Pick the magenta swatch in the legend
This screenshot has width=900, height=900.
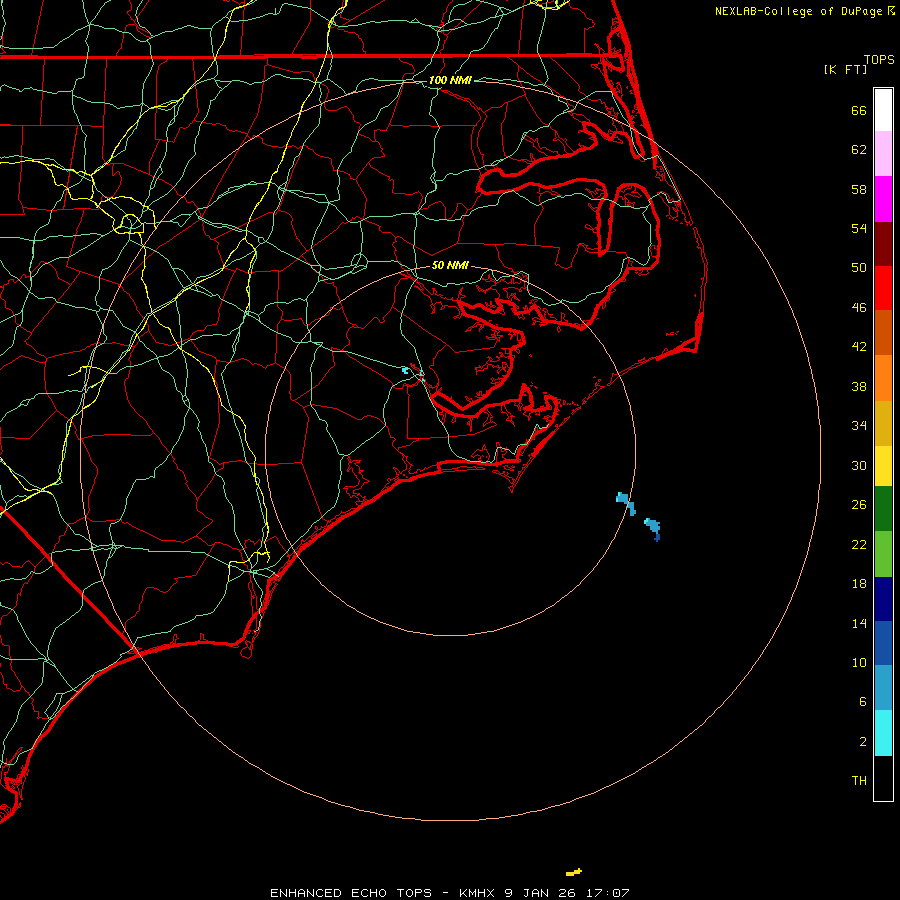pyautogui.click(x=883, y=198)
